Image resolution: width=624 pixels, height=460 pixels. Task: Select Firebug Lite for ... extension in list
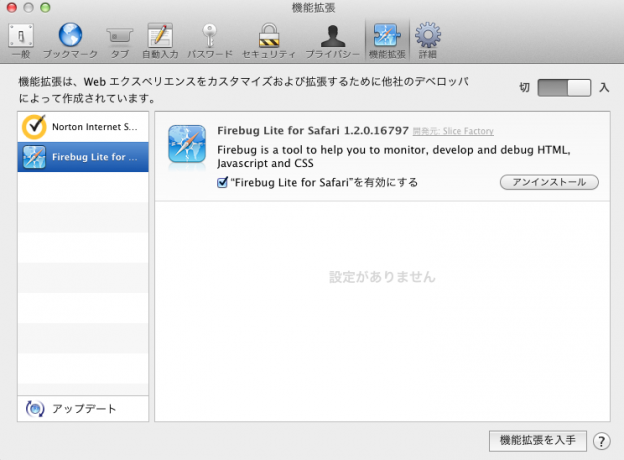[x=83, y=157]
